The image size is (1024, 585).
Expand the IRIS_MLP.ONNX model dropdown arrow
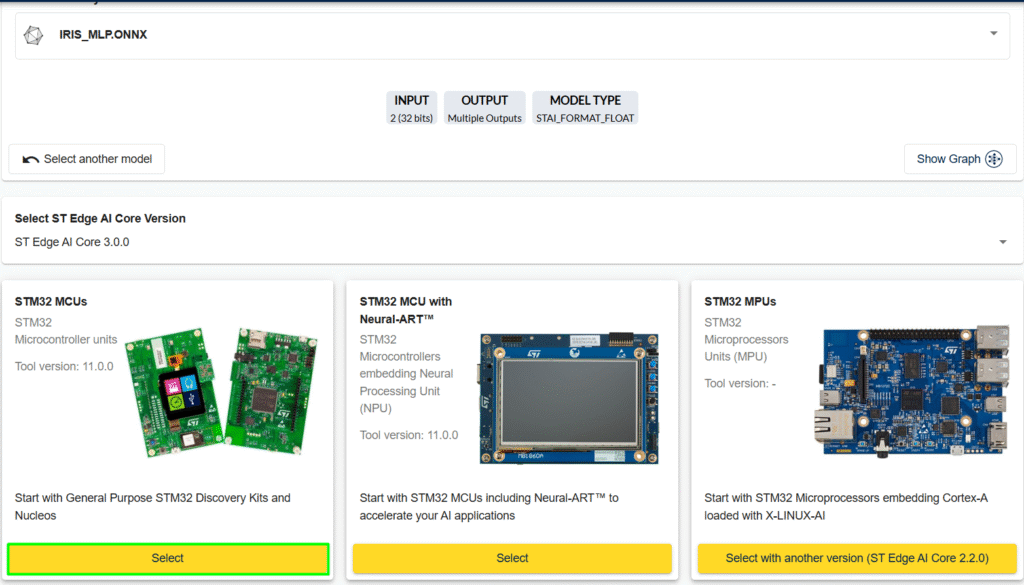tap(993, 33)
